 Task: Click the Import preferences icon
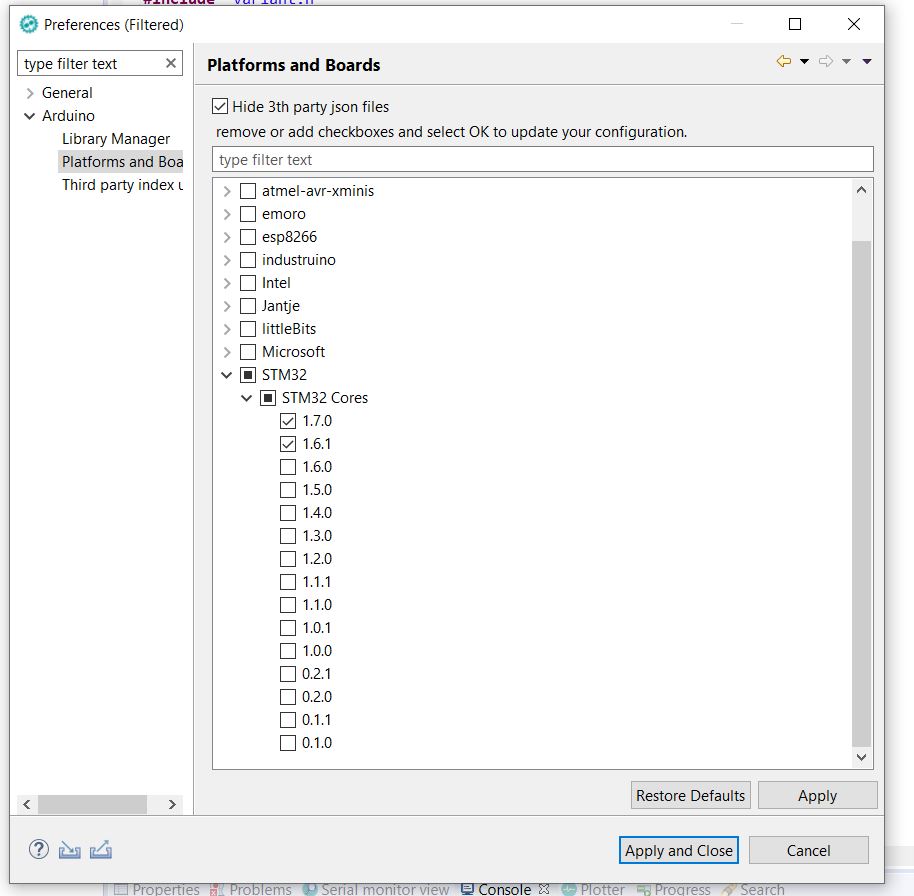(69, 851)
